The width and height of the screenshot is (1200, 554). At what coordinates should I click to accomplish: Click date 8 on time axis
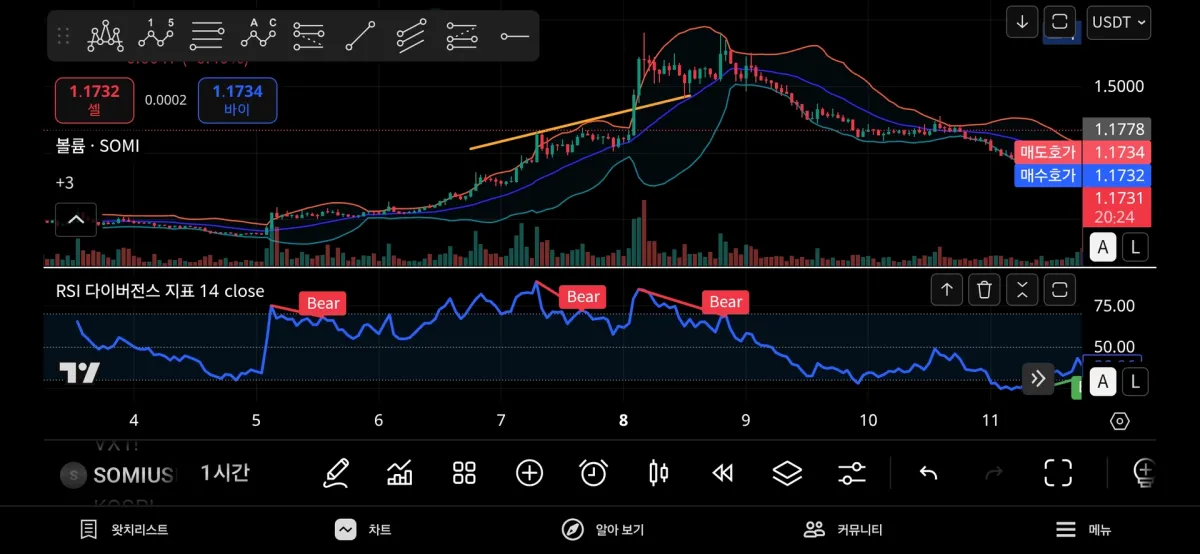click(x=624, y=421)
